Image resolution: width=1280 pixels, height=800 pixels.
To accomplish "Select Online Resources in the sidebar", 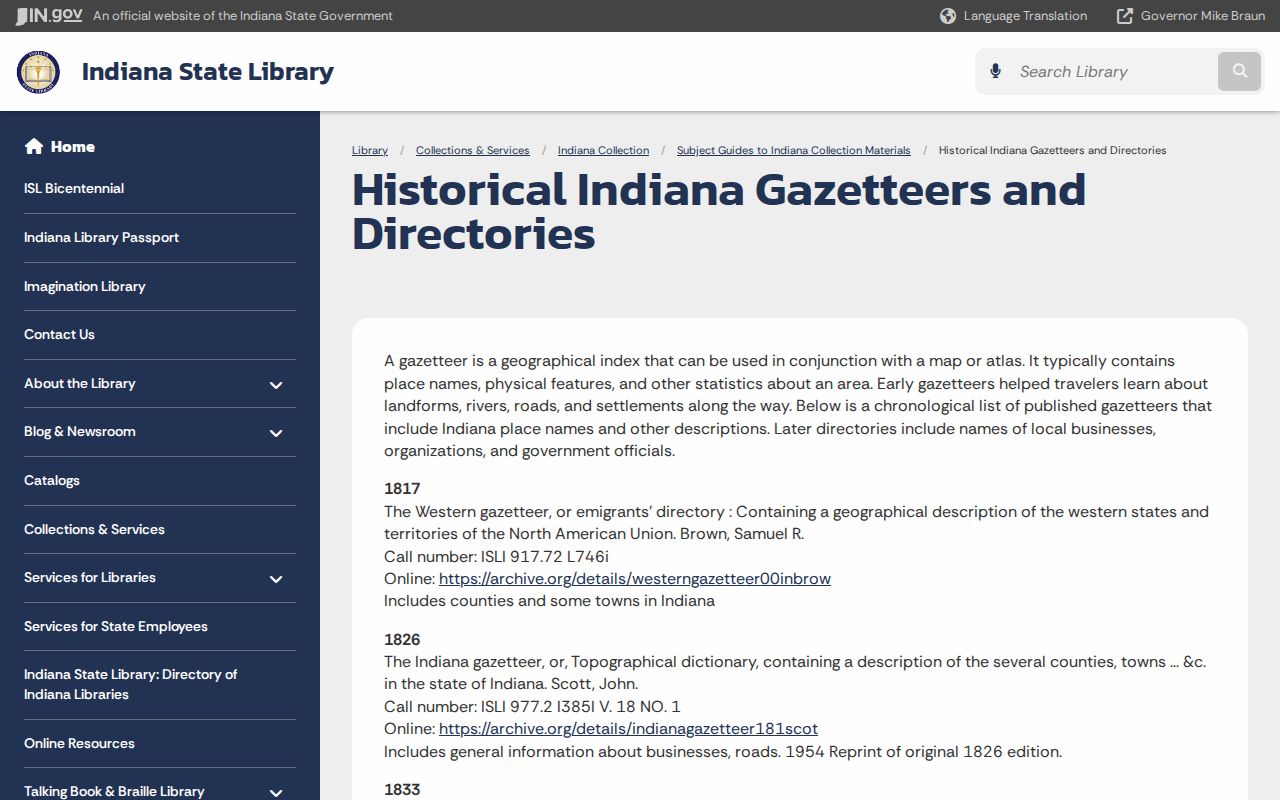I will (79, 743).
